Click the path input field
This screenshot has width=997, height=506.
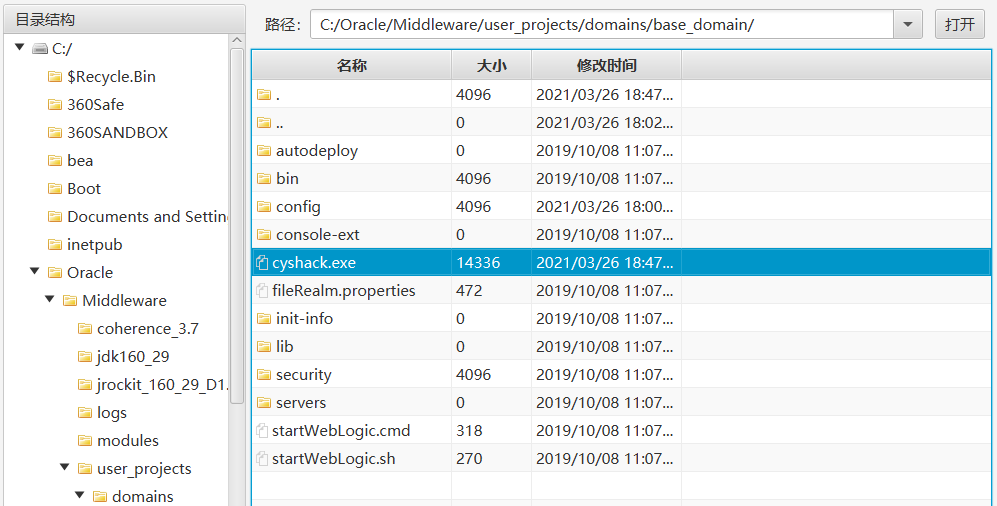point(600,25)
